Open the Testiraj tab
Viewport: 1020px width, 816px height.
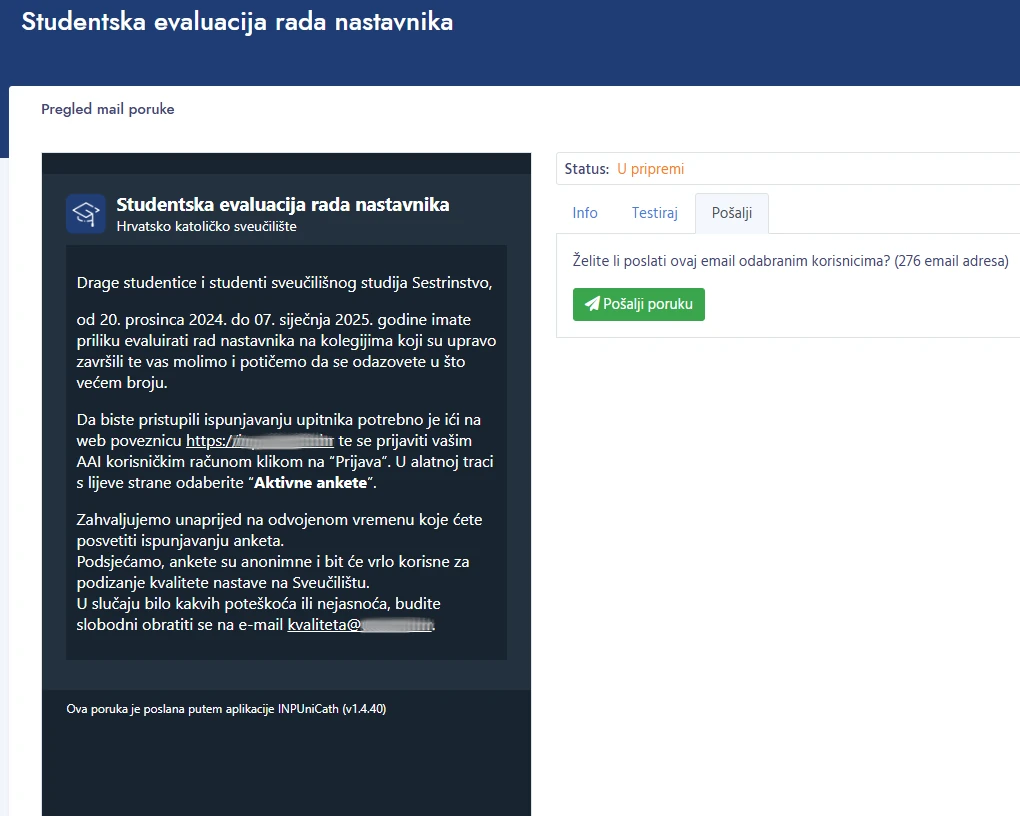[655, 213]
